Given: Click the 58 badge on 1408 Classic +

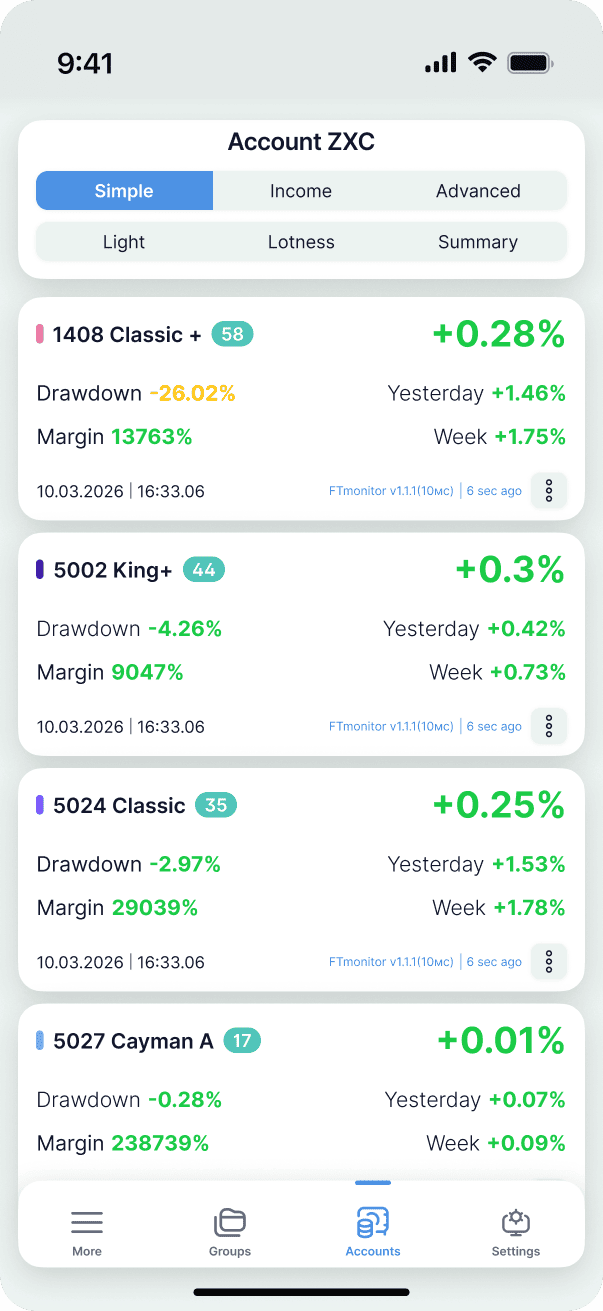Looking at the screenshot, I should click(x=232, y=334).
